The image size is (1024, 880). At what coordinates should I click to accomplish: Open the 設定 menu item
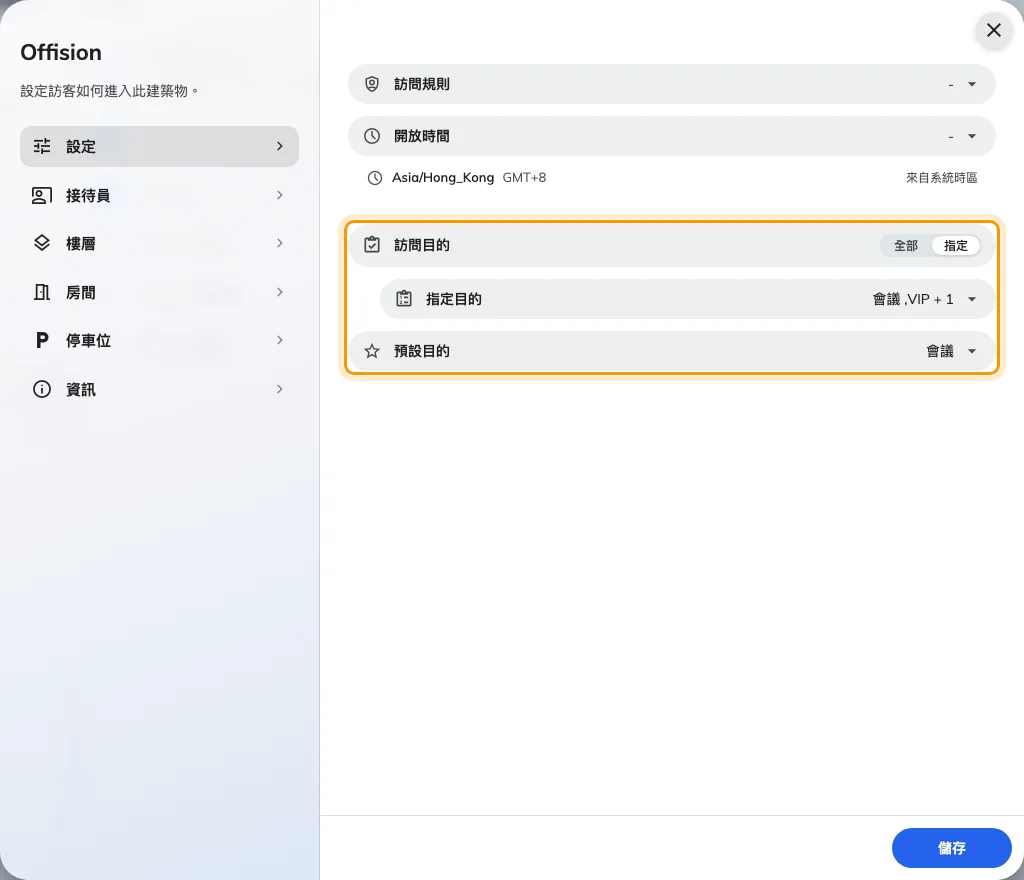point(159,146)
